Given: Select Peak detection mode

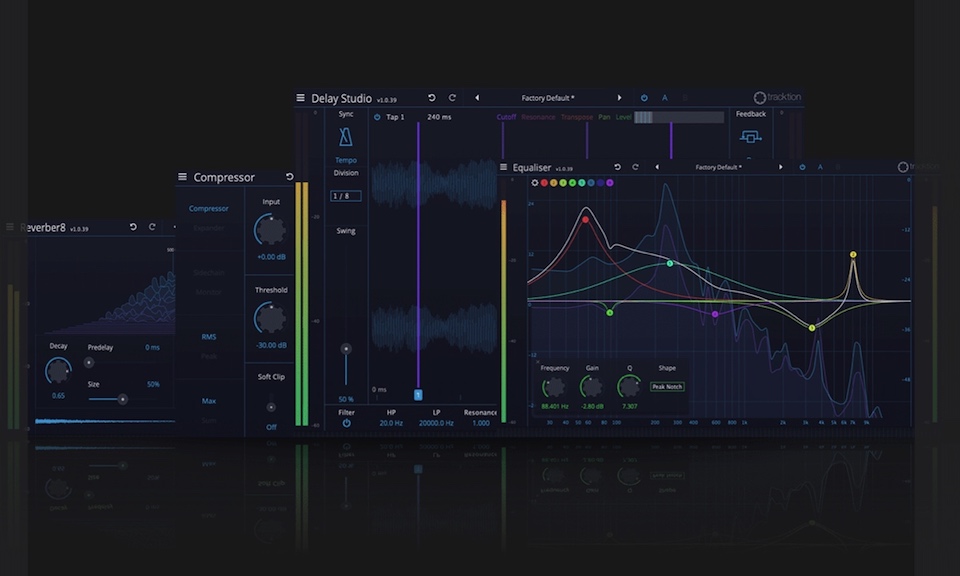Looking at the screenshot, I should coord(209,356).
